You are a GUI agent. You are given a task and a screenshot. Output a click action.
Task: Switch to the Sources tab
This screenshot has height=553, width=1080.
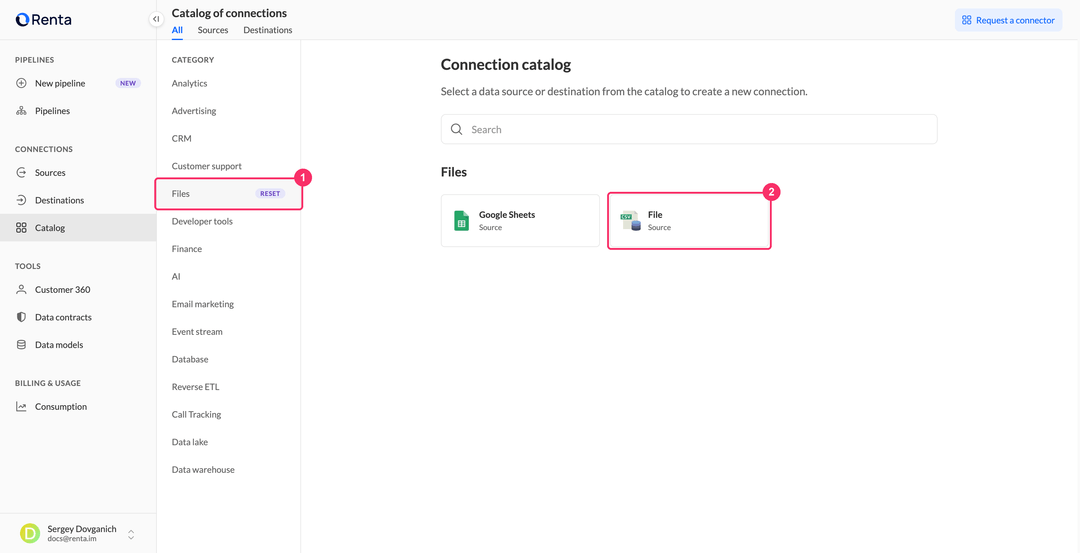tap(213, 30)
